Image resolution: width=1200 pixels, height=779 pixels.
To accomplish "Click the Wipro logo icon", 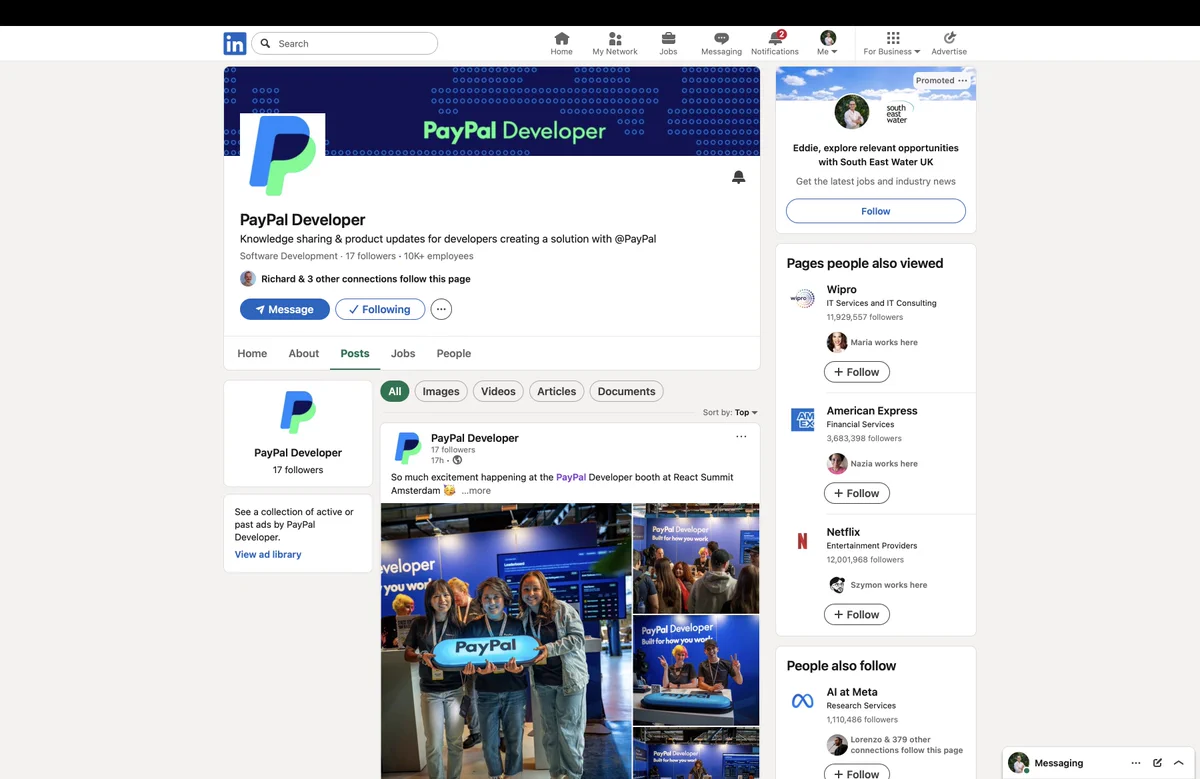I will click(803, 298).
